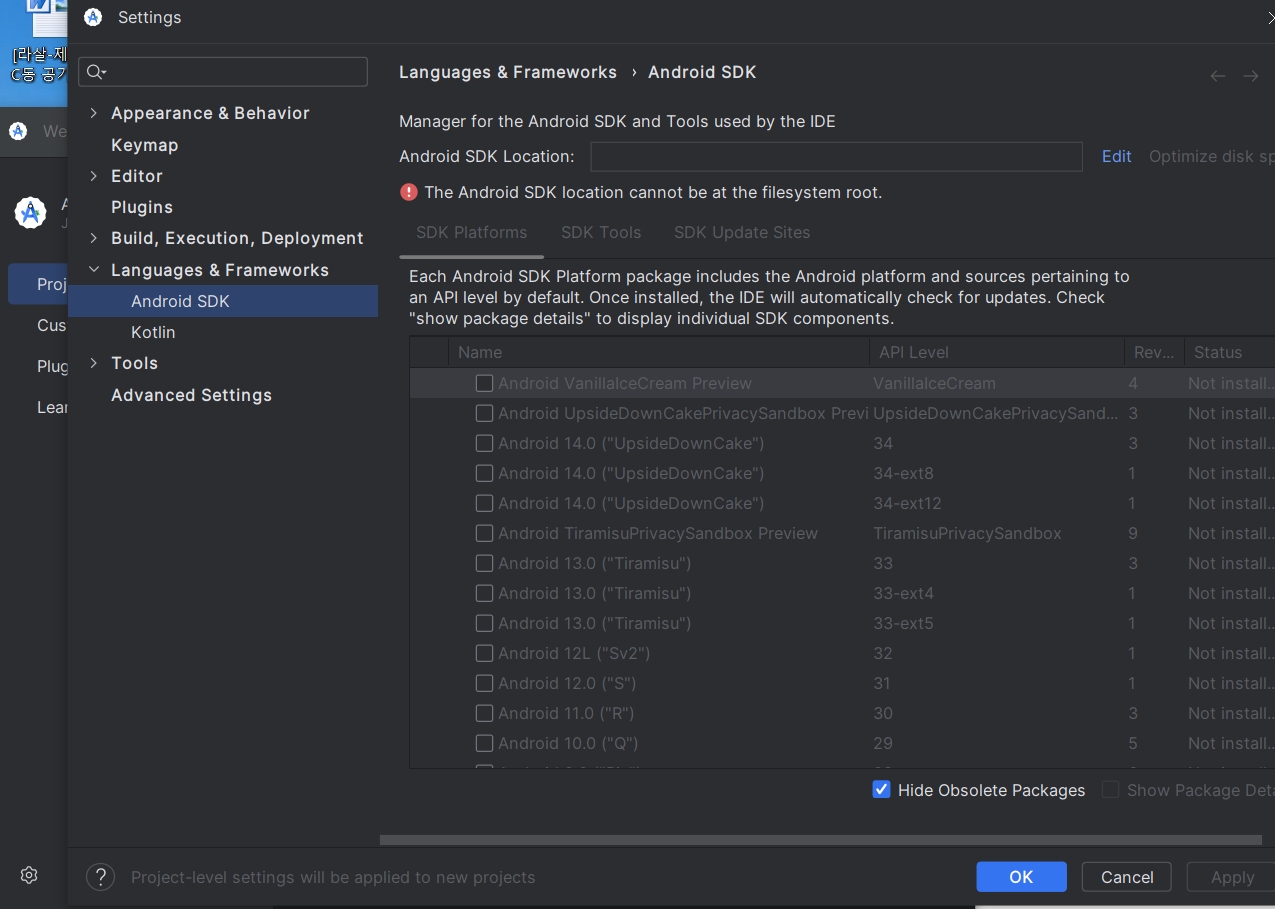Collapse Languages & Frameworks node
This screenshot has height=909, width=1275.
[x=94, y=270]
